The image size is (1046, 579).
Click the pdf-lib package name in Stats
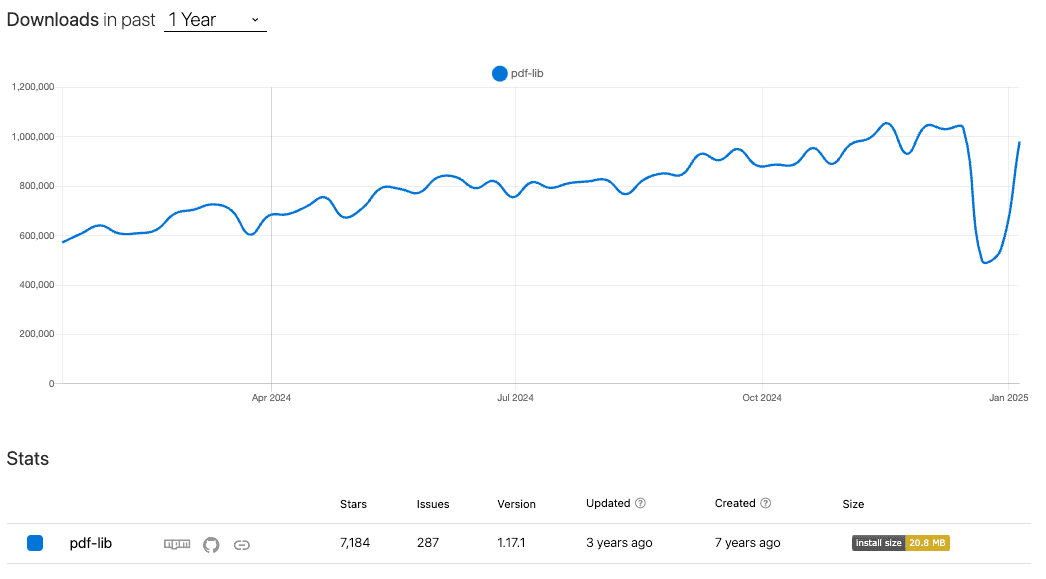coord(90,543)
